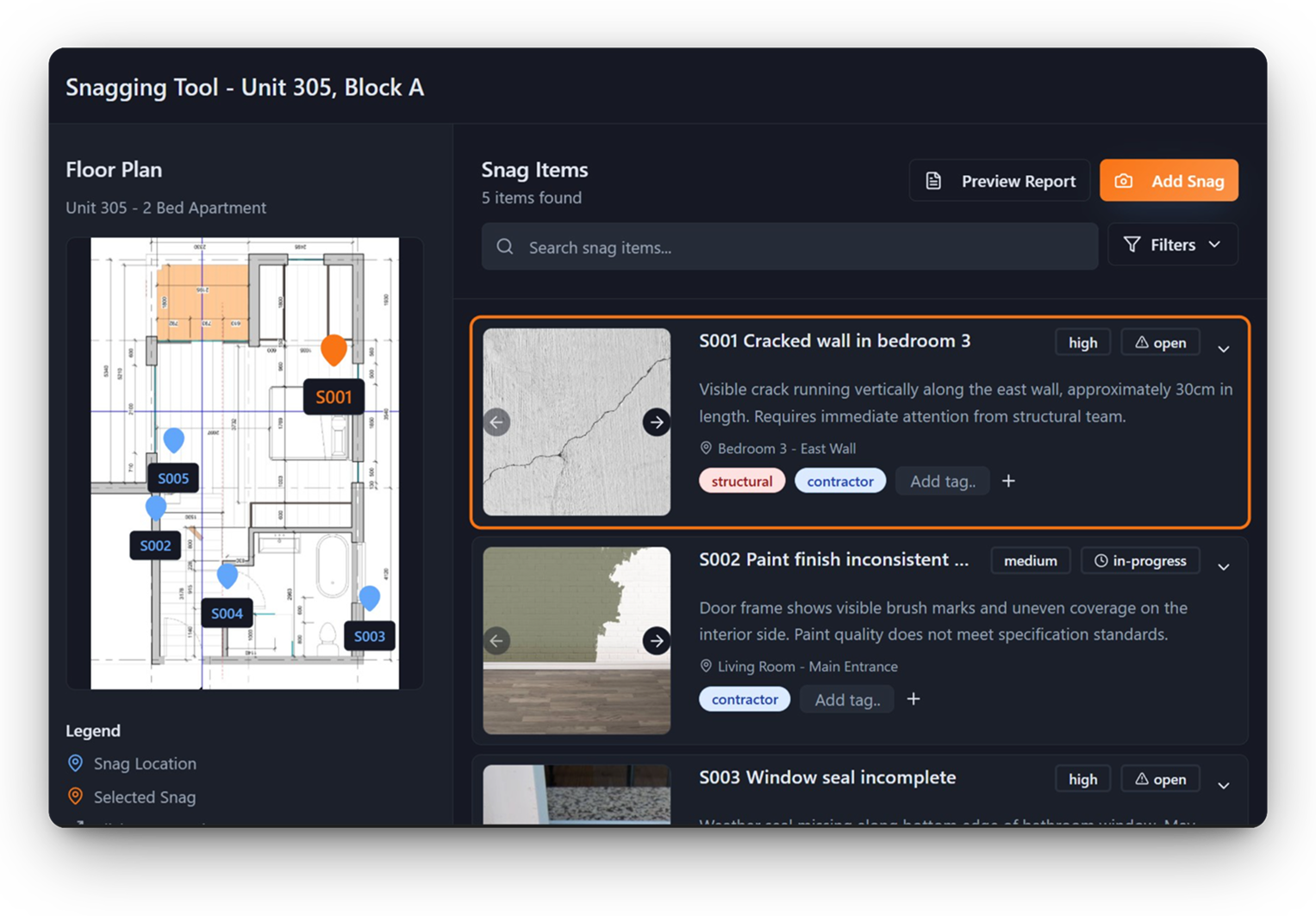This screenshot has height=916, width=1316.
Task: Click the S005 label on floor plan
Action: tap(173, 478)
